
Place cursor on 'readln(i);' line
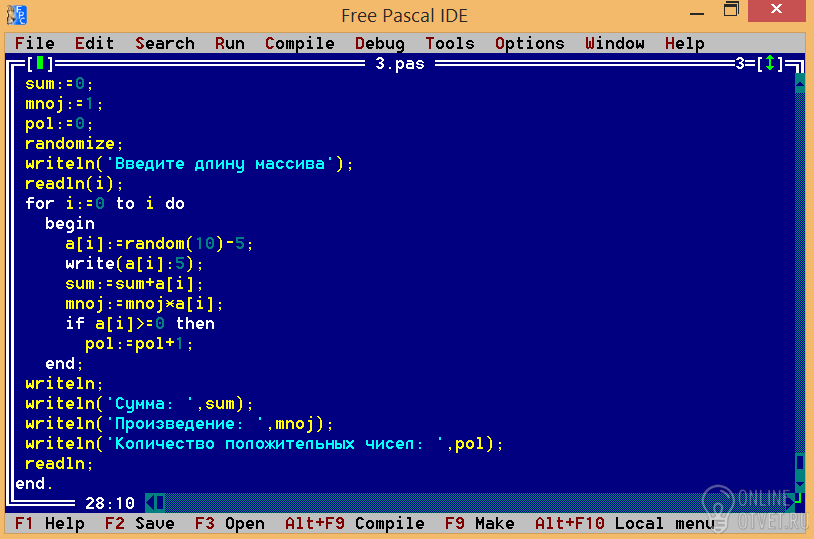click(74, 183)
